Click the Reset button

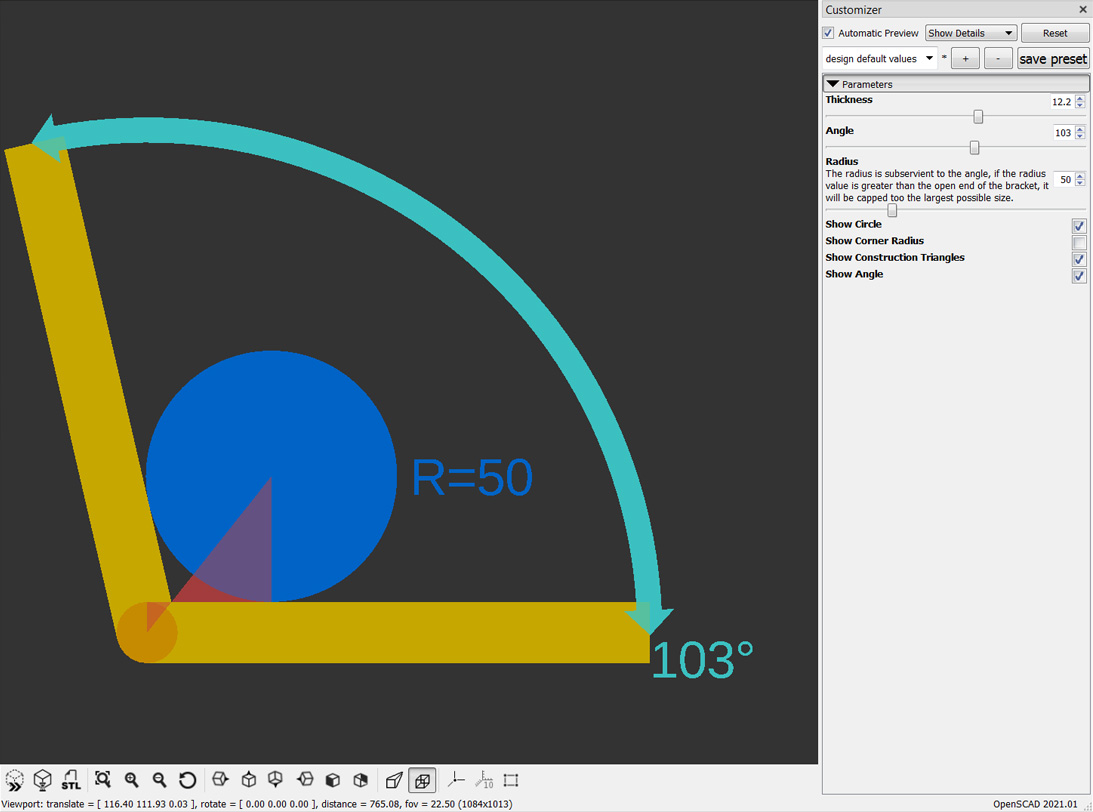pos(1055,32)
